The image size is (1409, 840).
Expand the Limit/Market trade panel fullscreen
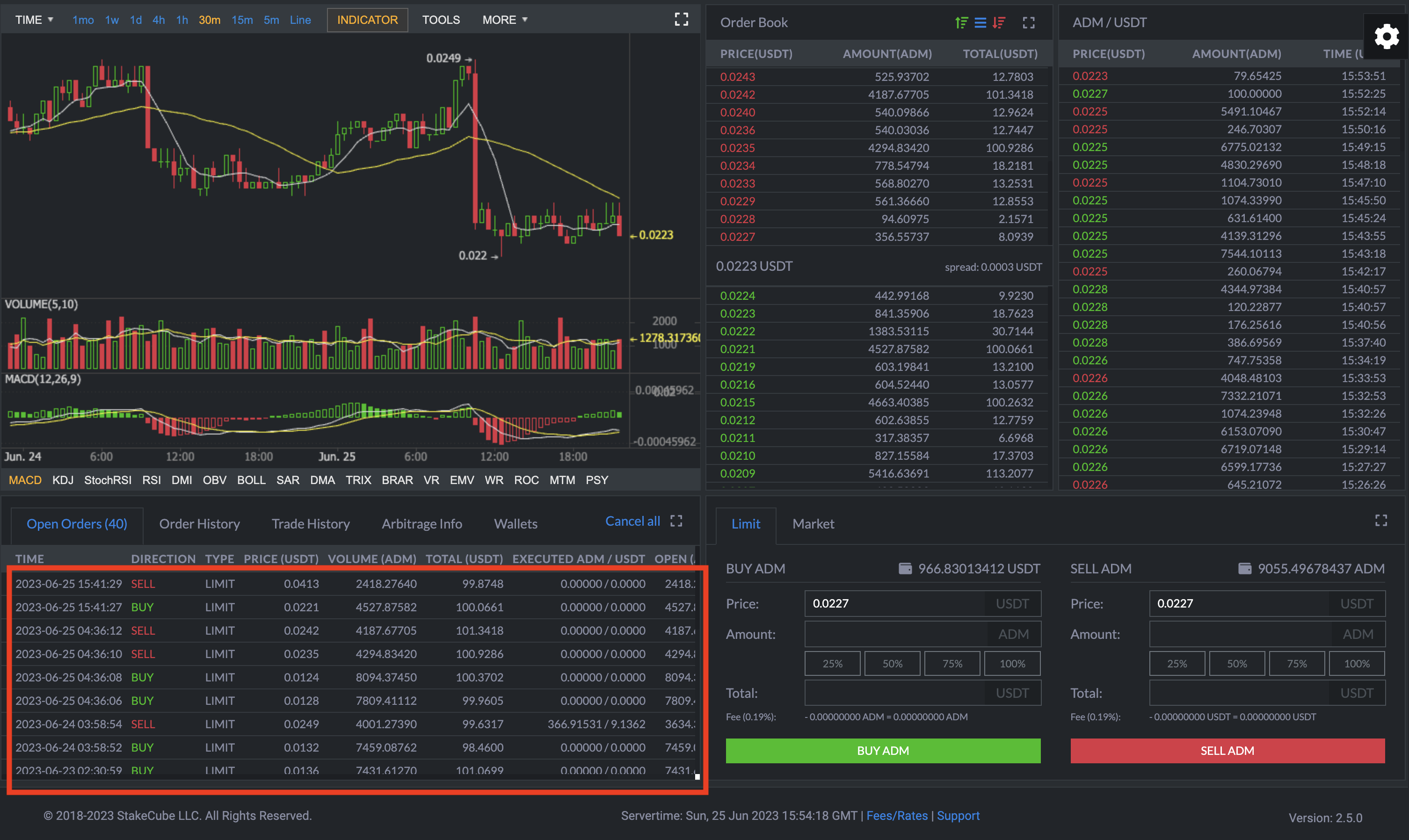(x=1380, y=521)
